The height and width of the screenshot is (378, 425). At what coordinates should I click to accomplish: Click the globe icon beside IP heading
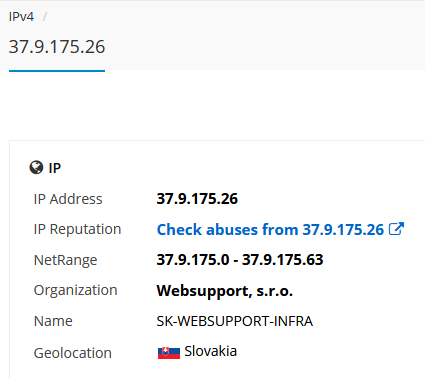point(36,167)
